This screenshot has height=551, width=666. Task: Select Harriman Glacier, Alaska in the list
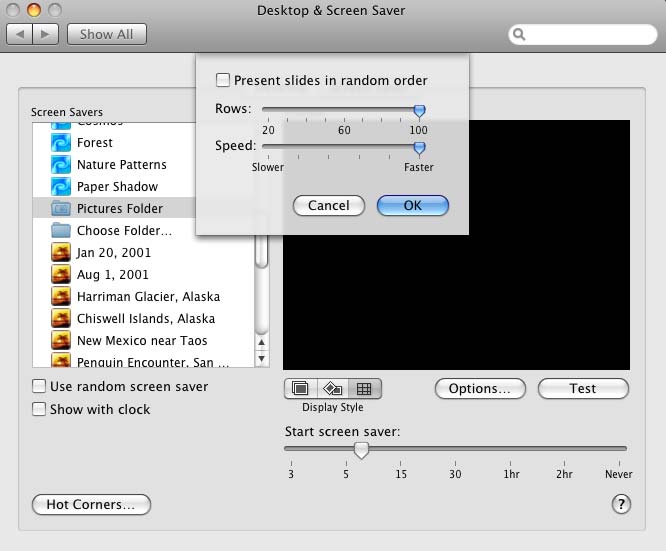pos(143,297)
